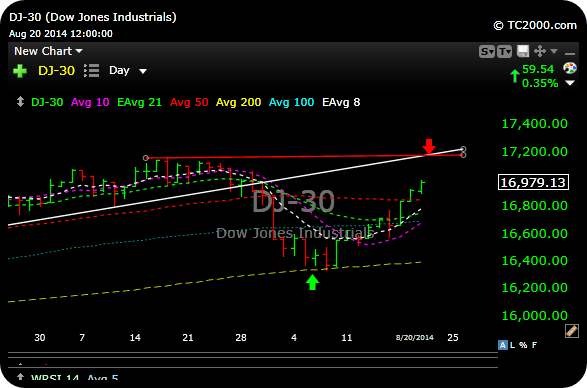Viewport: 587px width, 388px height.
Task: Minimize chart with the dash icon
Action: (570, 54)
